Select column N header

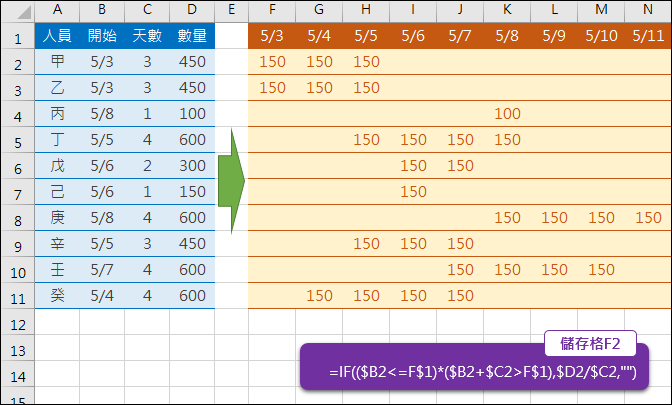point(648,10)
